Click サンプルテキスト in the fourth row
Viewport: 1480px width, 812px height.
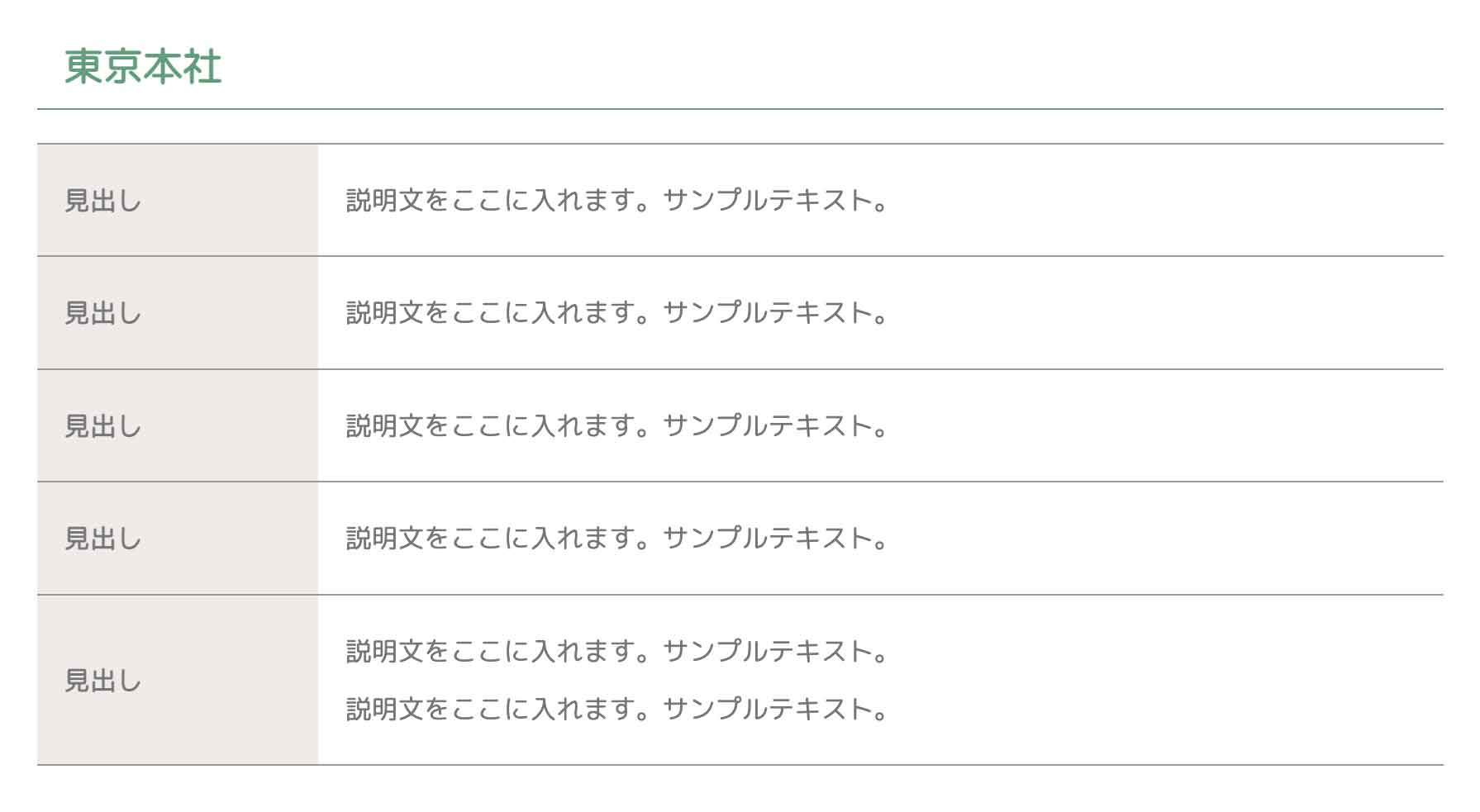click(x=769, y=539)
